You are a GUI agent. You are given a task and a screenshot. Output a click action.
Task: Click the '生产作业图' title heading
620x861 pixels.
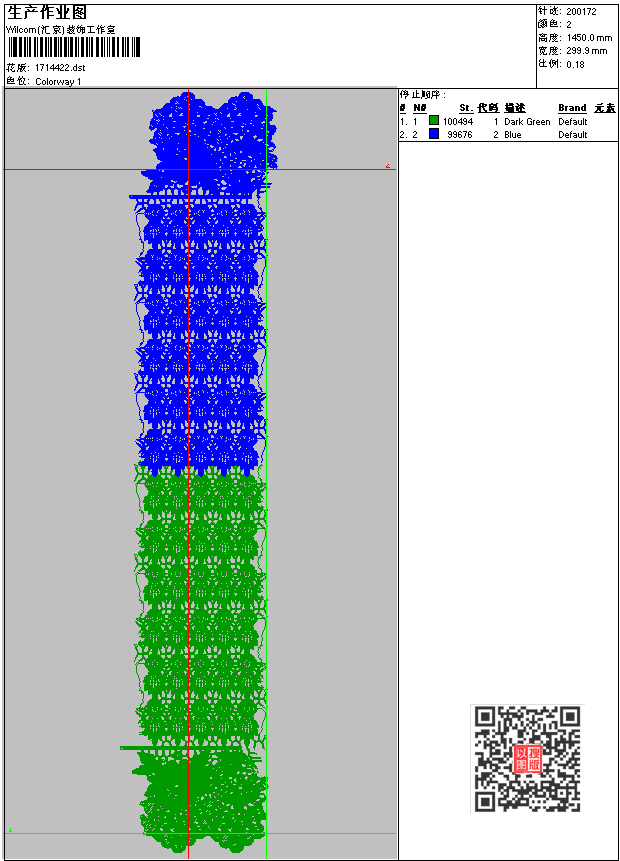click(47, 13)
